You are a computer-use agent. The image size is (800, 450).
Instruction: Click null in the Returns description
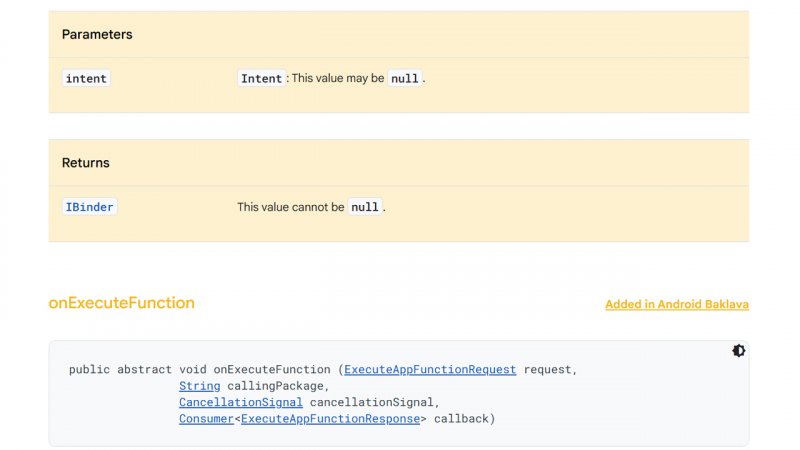pyautogui.click(x=365, y=207)
